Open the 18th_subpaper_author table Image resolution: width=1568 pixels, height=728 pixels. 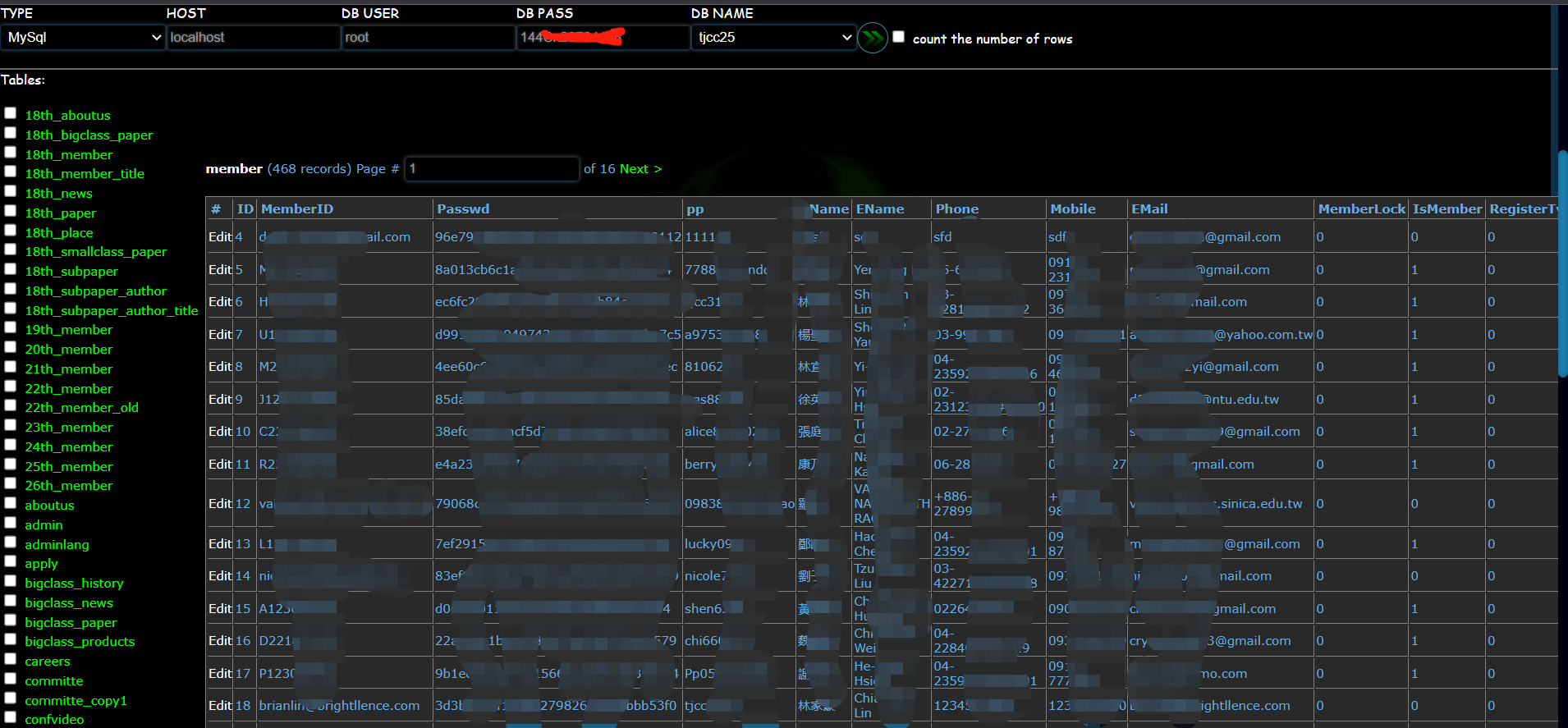(95, 291)
